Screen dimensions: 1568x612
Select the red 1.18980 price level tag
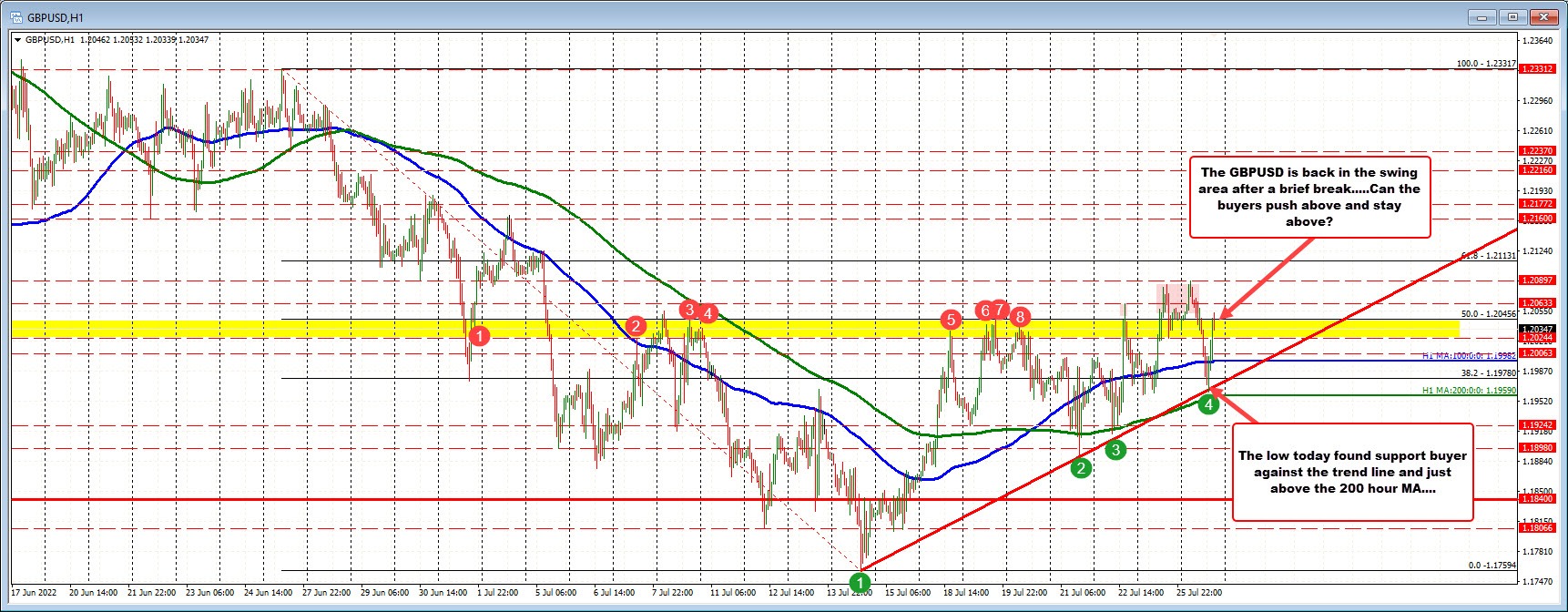(1538, 448)
